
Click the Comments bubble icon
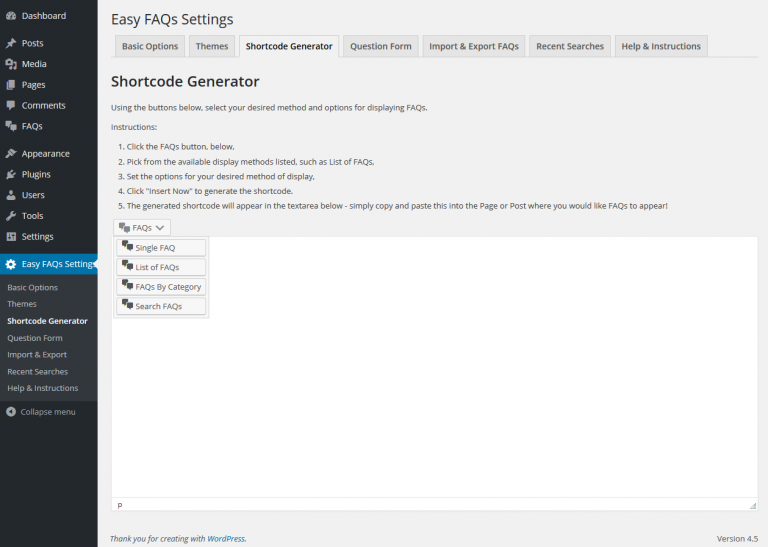[x=11, y=105]
